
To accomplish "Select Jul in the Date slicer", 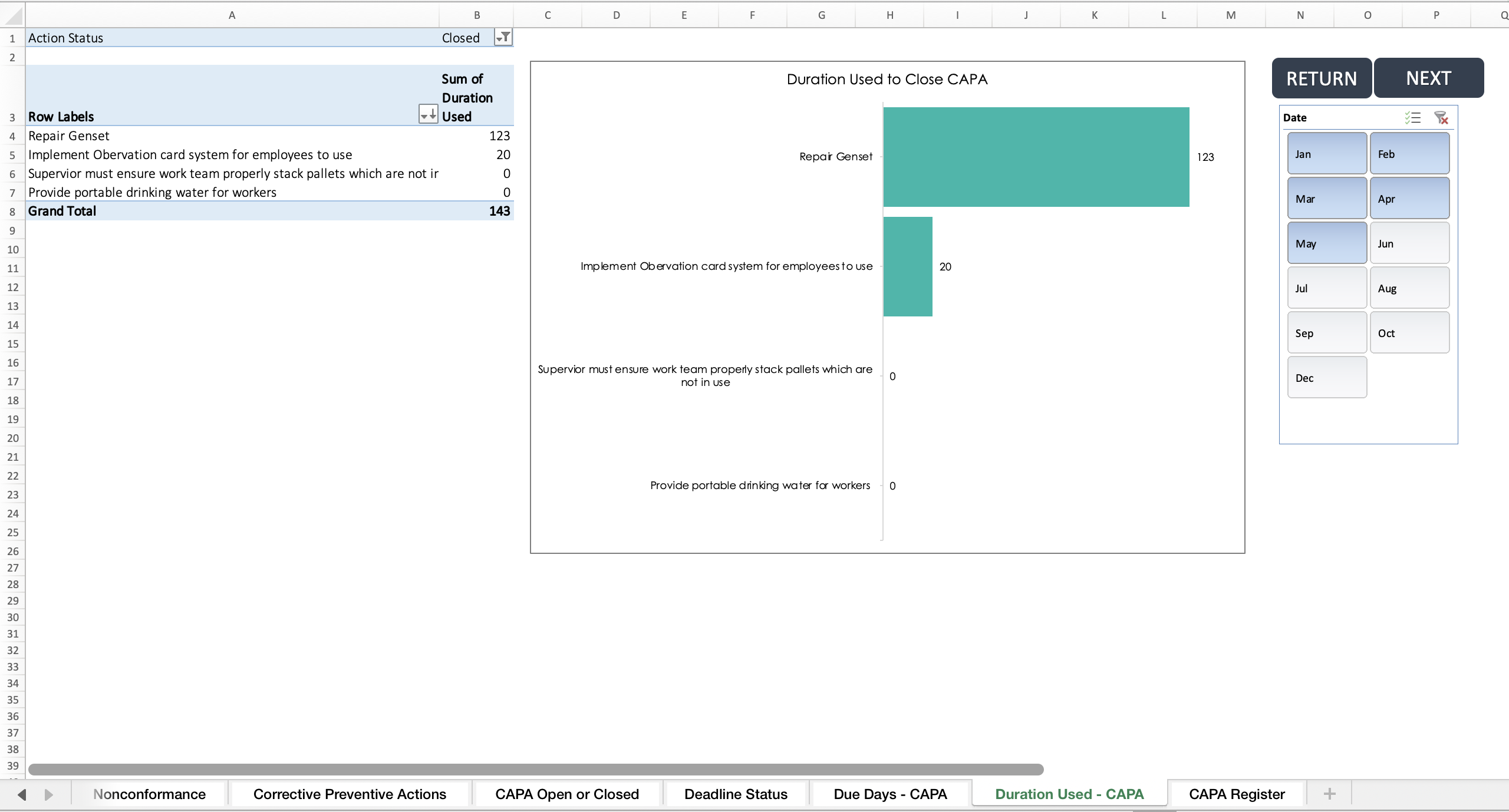I will click(x=1327, y=288).
